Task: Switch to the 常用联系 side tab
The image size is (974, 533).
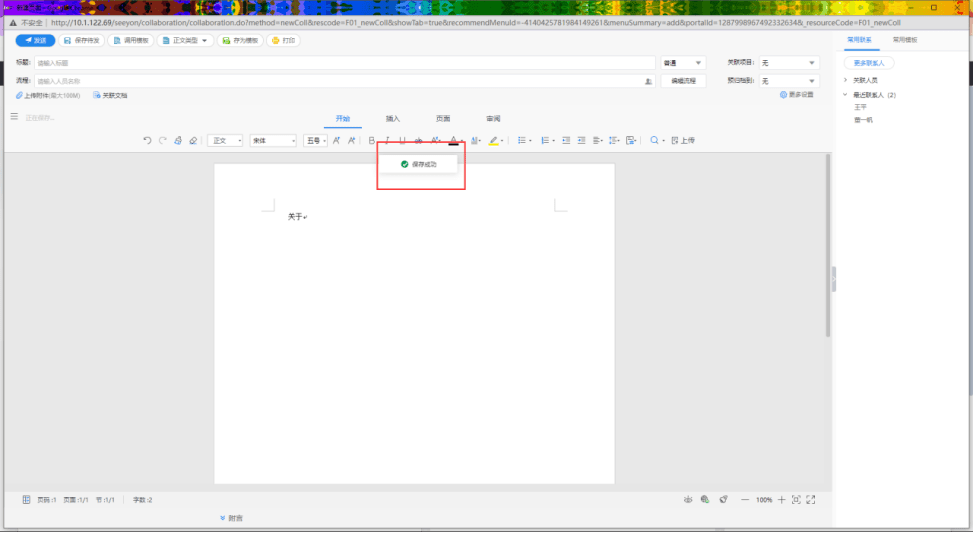Action: pos(860,40)
